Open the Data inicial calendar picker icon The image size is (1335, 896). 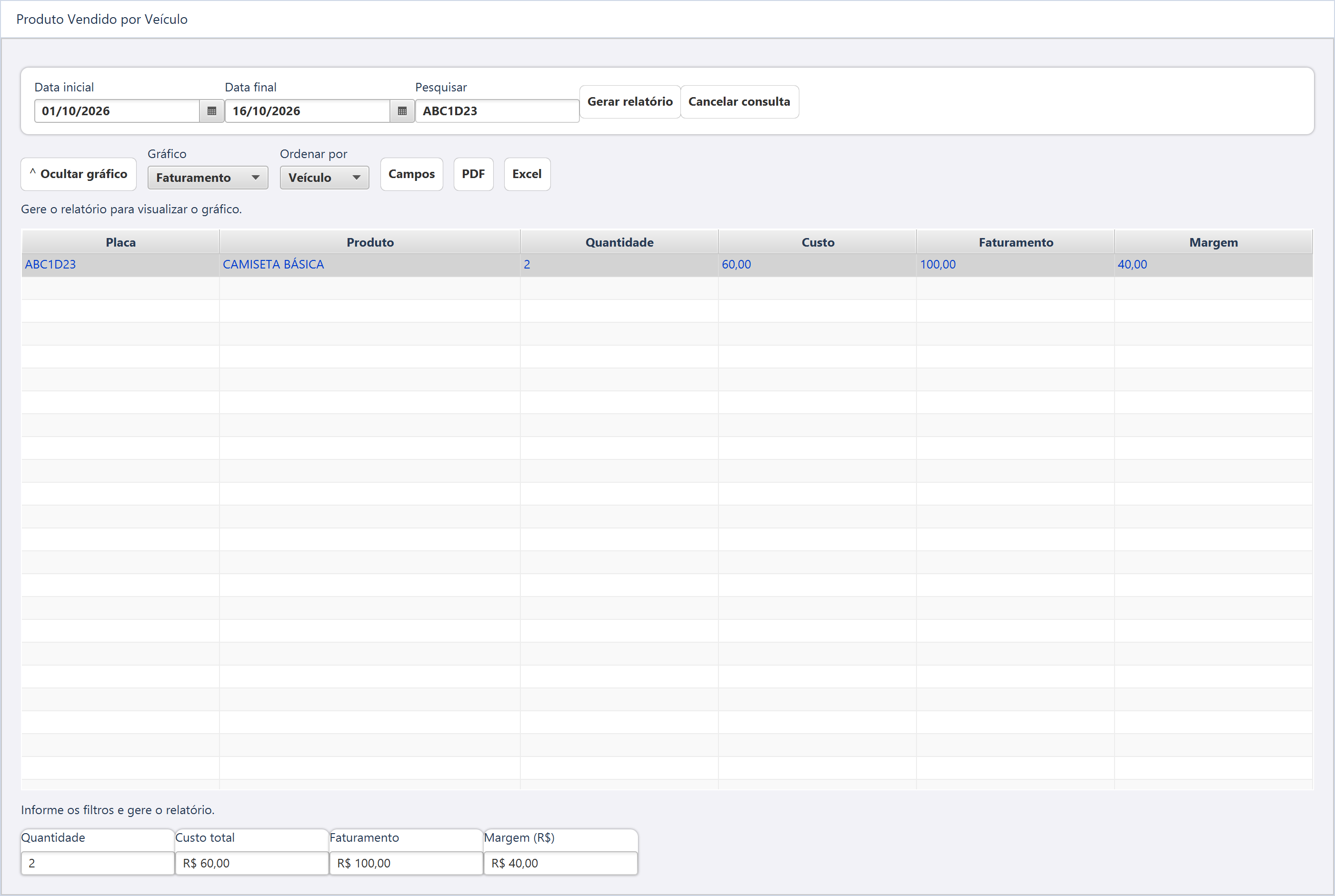pos(211,111)
